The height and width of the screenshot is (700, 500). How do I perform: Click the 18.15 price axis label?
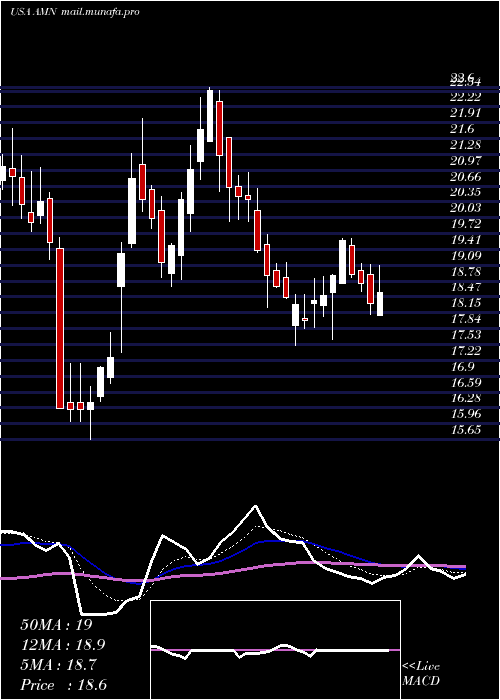465,303
